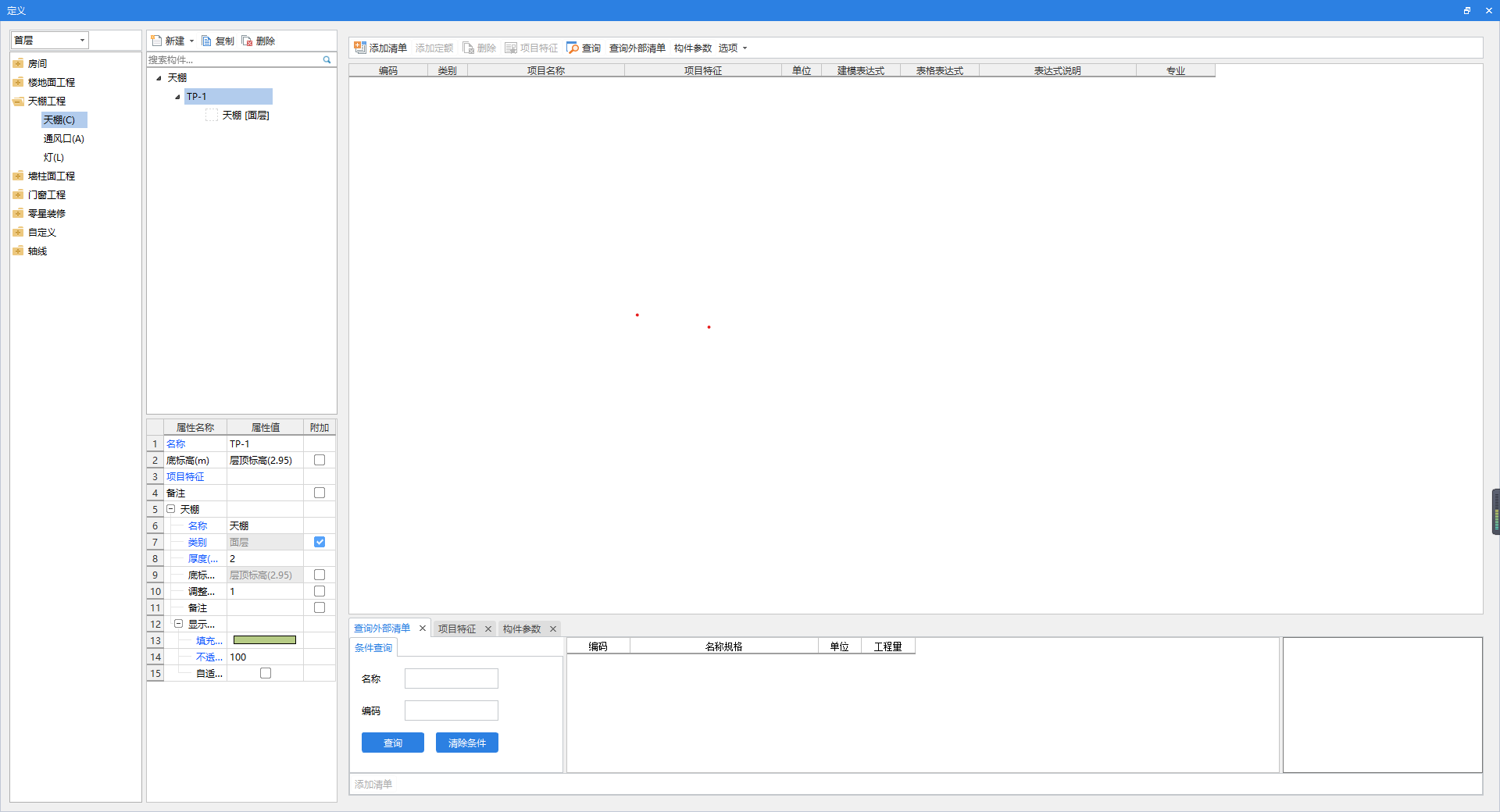The width and height of the screenshot is (1500, 812).
Task: Click the search magnifier icon in component search
Action: 327,59
